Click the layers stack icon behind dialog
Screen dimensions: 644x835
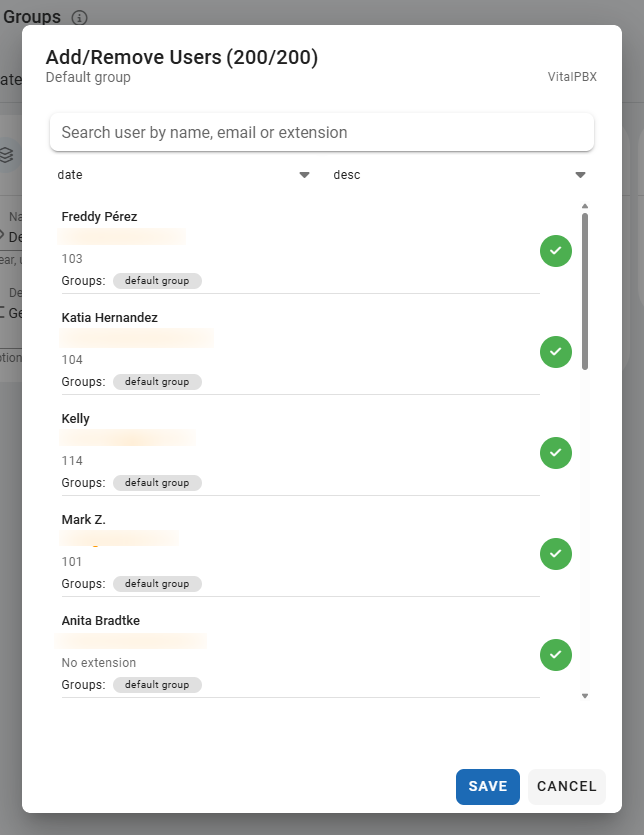click(7, 154)
